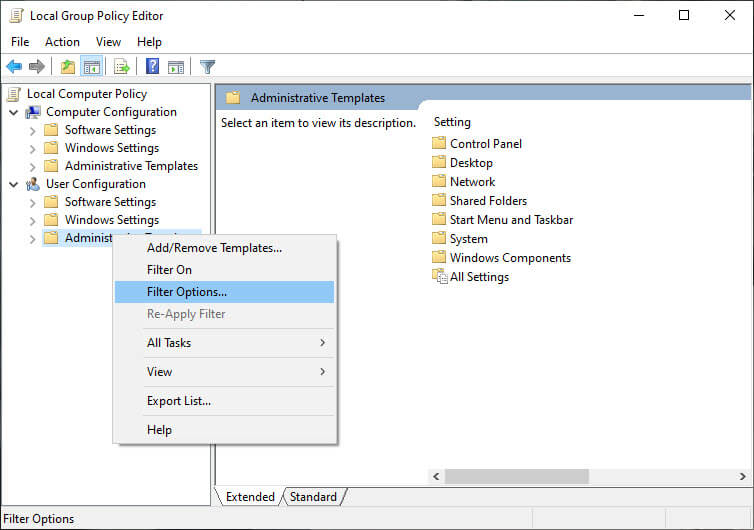
Task: Minimize the Local Group Policy Editor window
Action: (x=639, y=15)
